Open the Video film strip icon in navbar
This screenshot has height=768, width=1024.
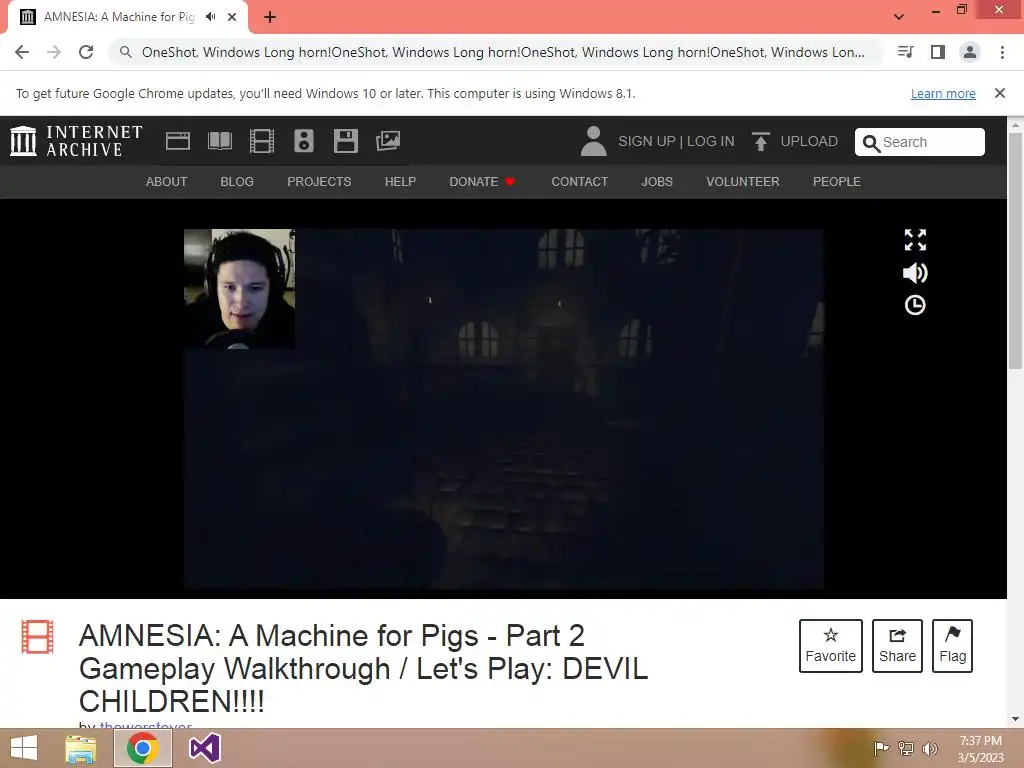[x=262, y=141]
